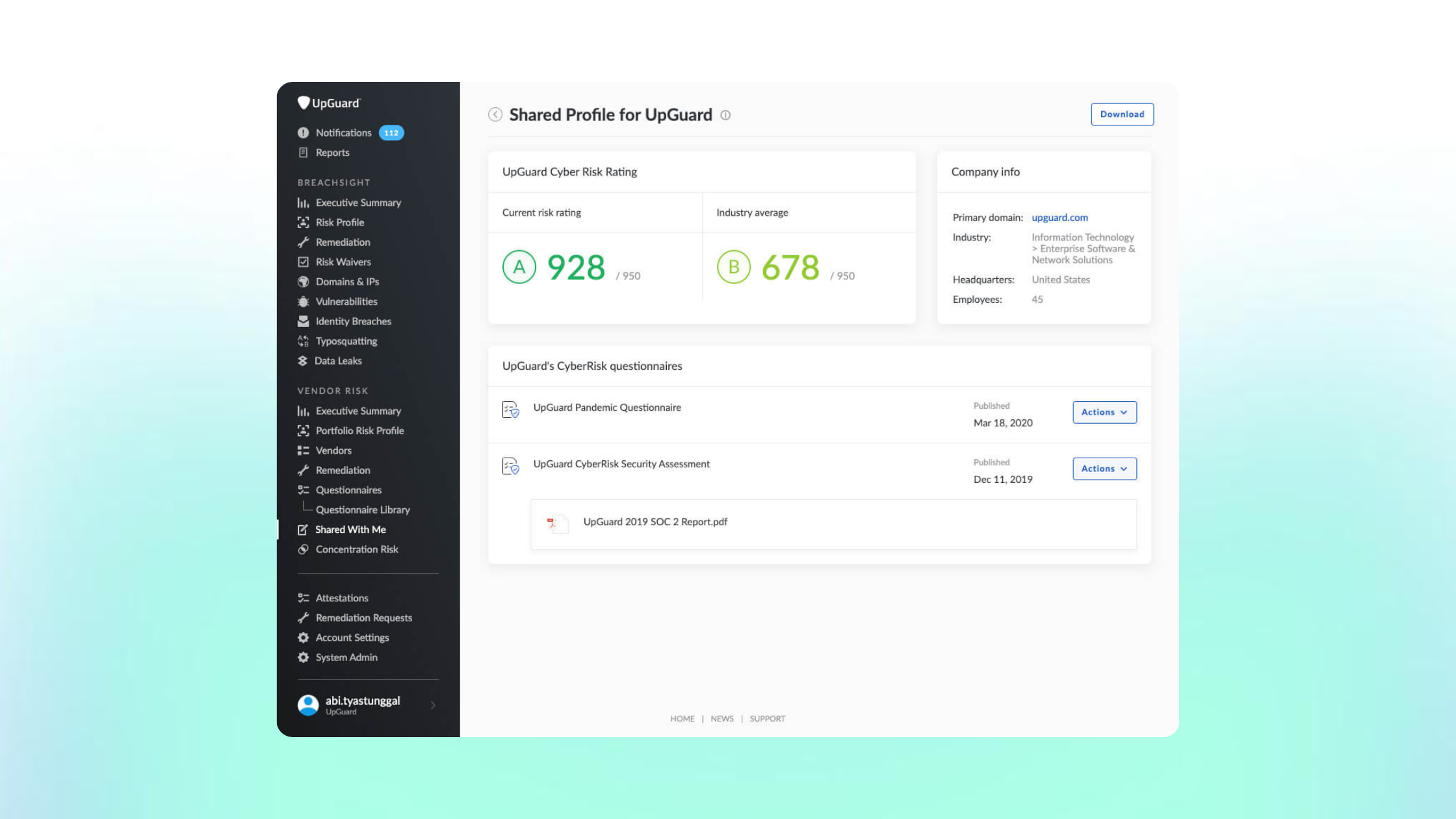This screenshot has height=819, width=1456.
Task: Click the A grade circle badge
Action: pos(519,266)
